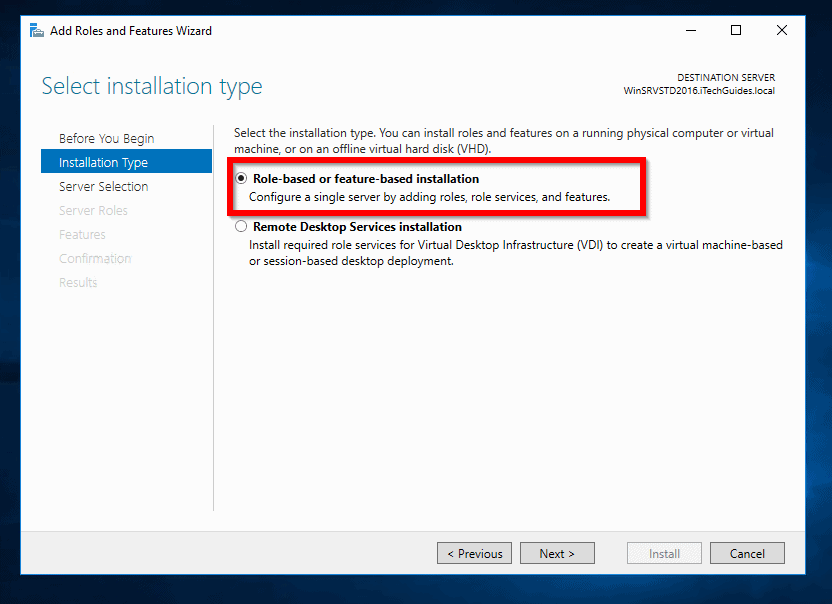Click the Results step in sidebar
Image resolution: width=832 pixels, height=604 pixels.
tap(78, 282)
